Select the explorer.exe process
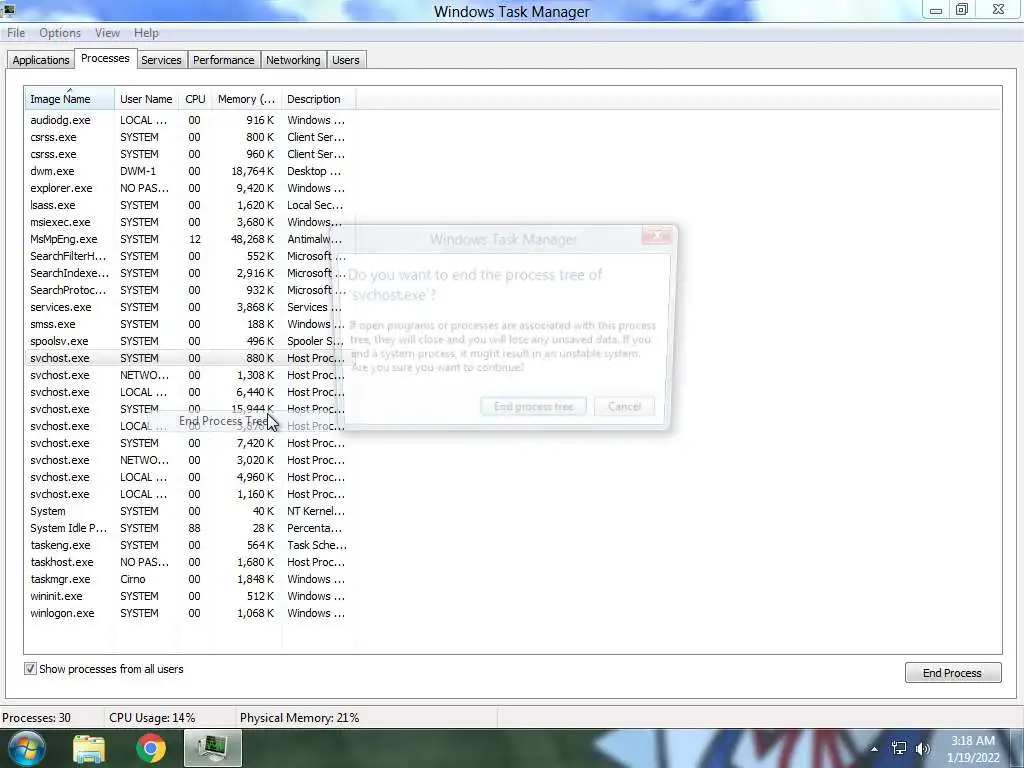Screen dimensions: 1024x768 point(189,188)
